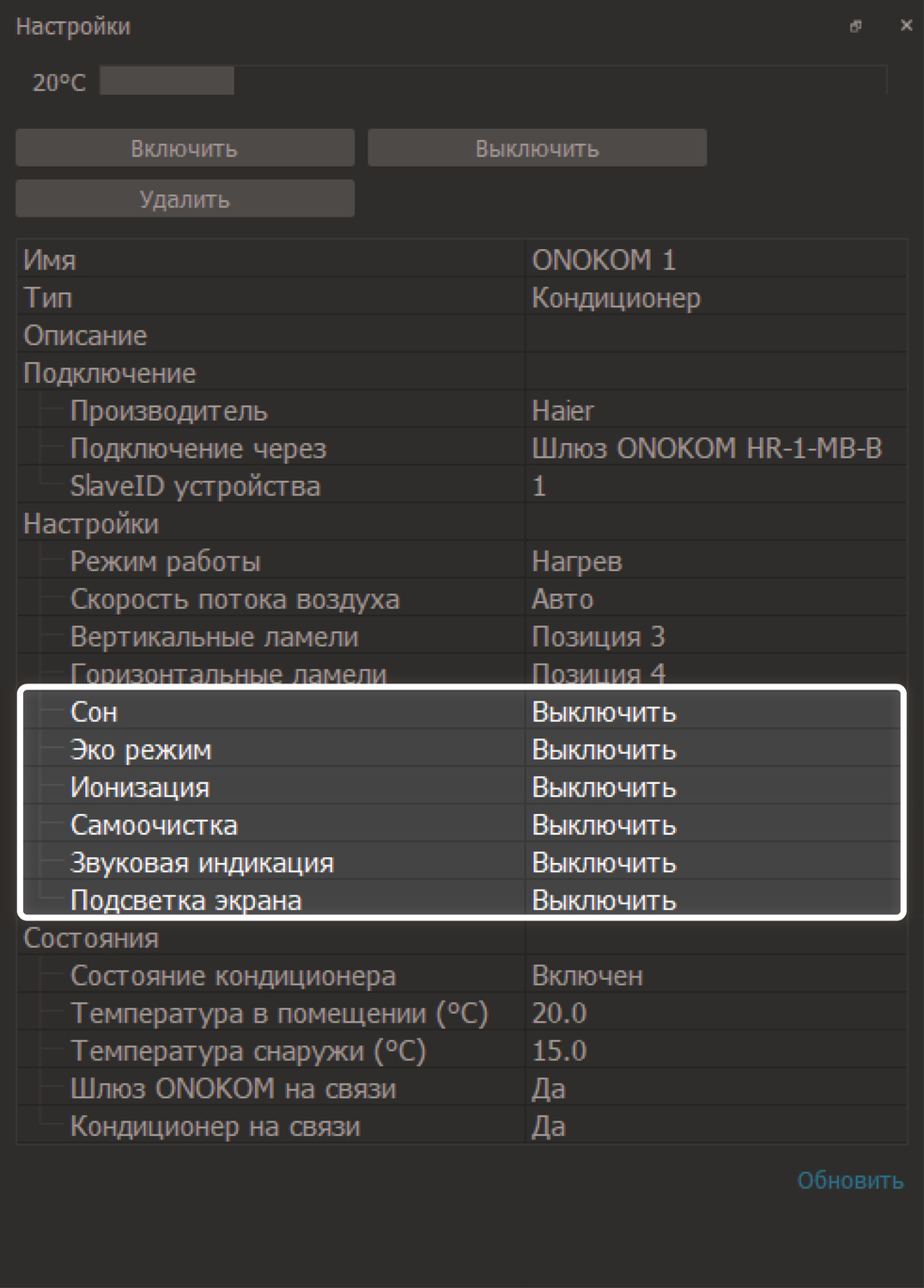924x1288 pixels.
Task: Toggle the Эко режим setting value
Action: pyautogui.click(x=714, y=750)
